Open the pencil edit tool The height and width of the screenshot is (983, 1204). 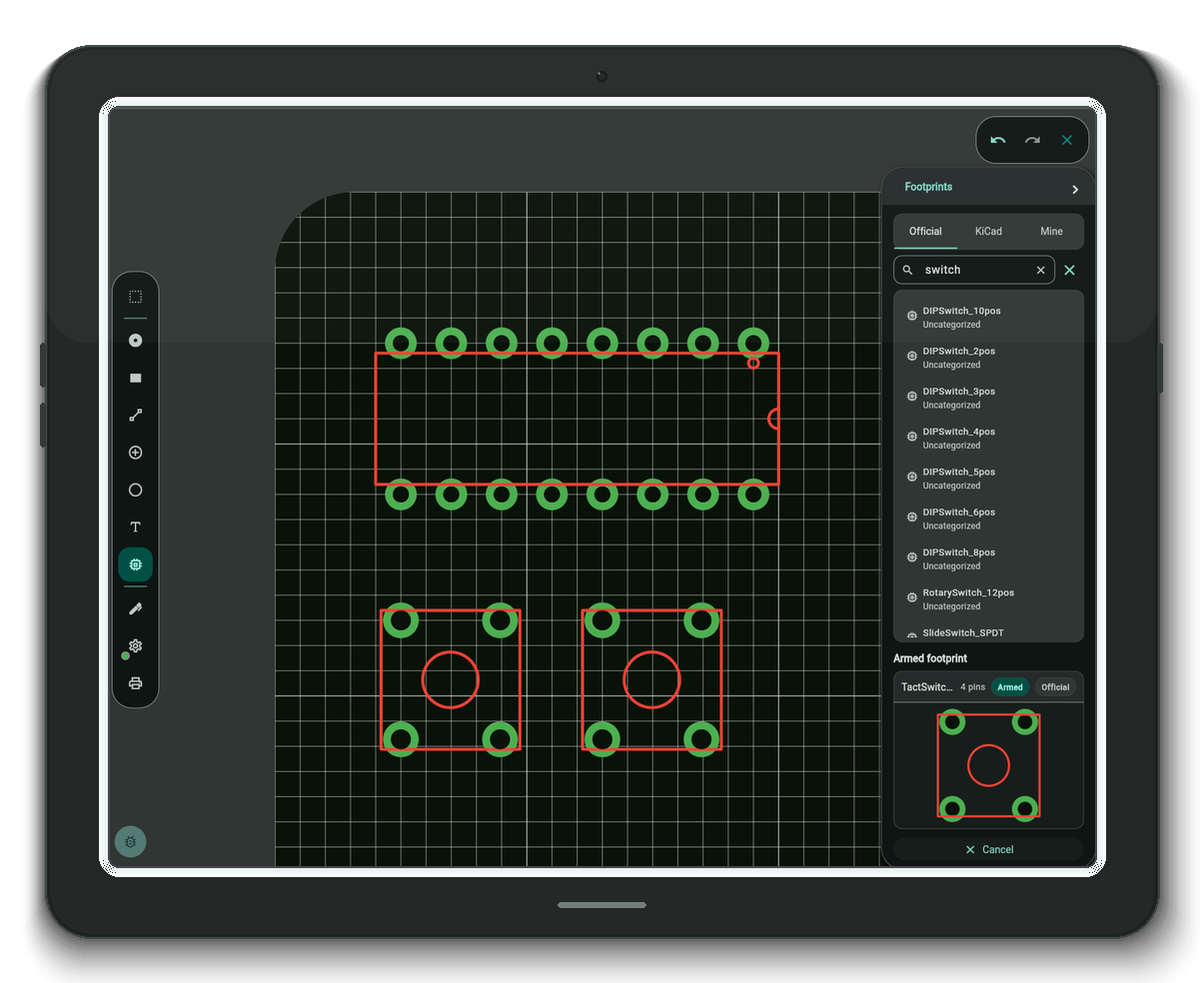135,608
